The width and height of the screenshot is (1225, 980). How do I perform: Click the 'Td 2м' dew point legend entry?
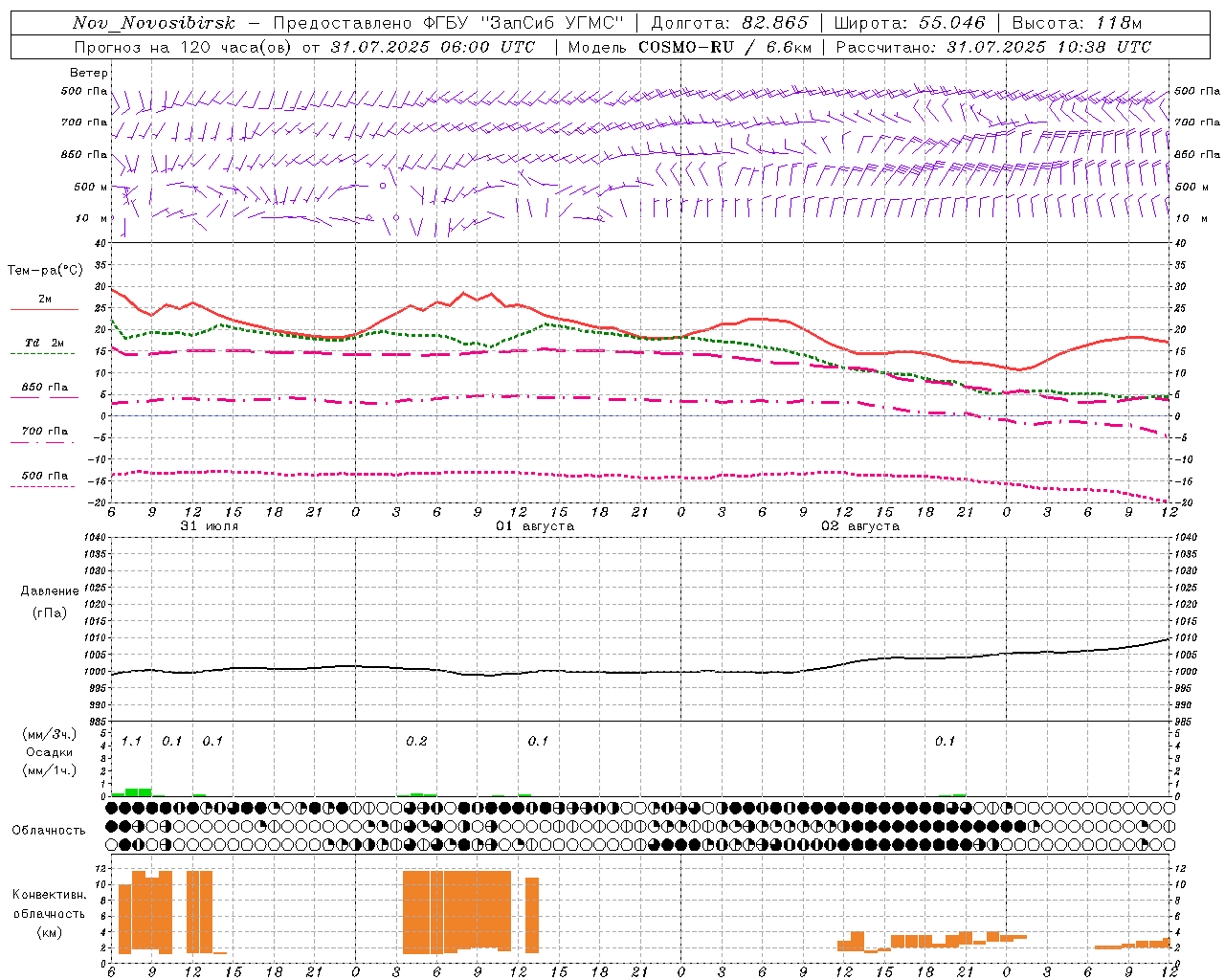point(44,343)
